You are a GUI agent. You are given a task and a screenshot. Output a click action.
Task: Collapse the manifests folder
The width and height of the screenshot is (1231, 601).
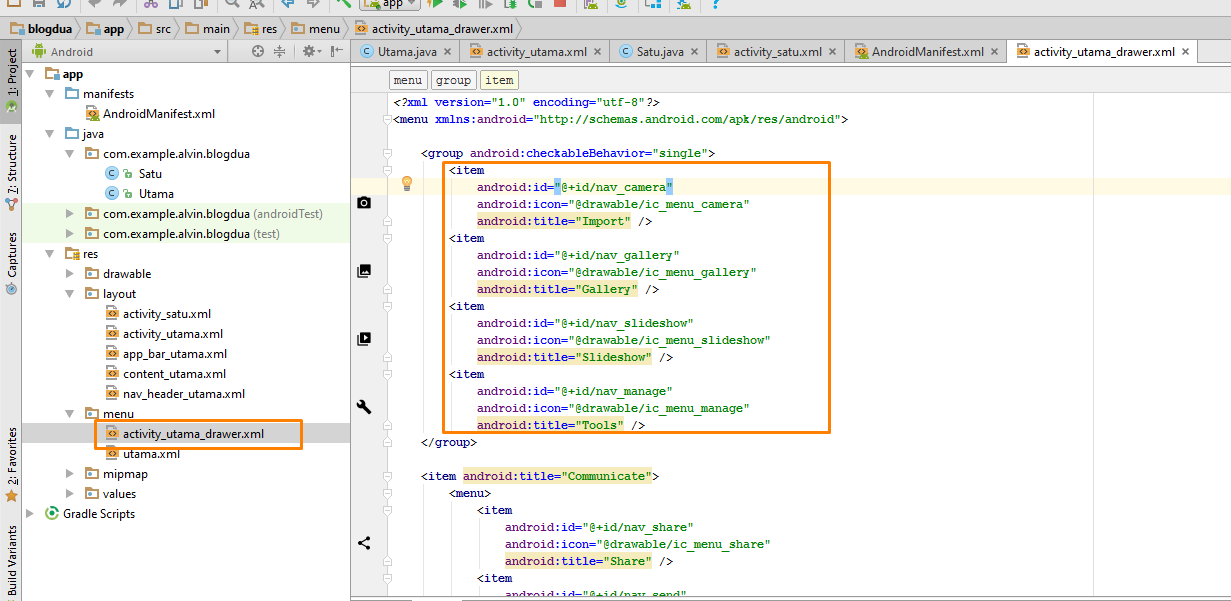click(x=50, y=94)
